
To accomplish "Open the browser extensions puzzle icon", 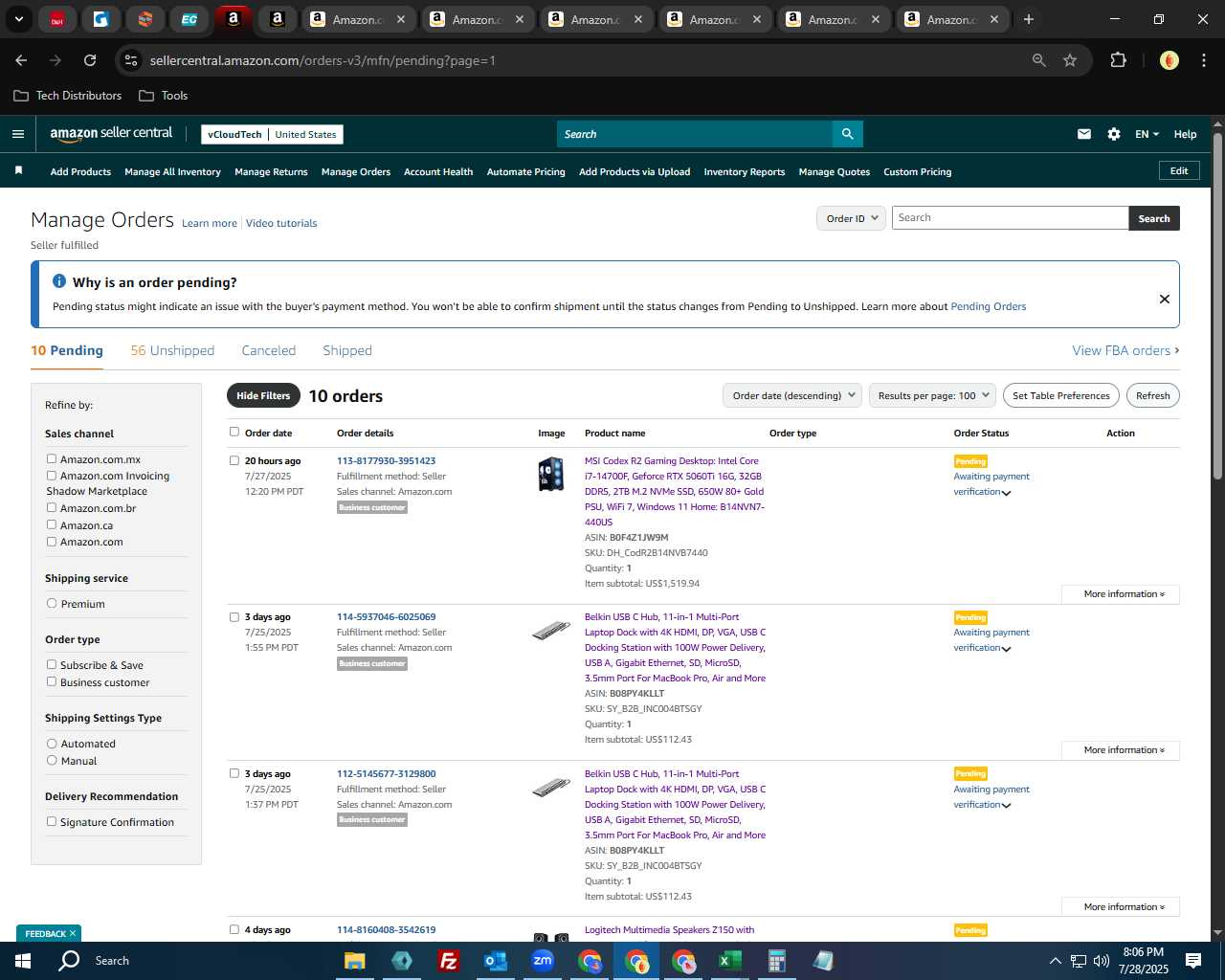I will (1118, 60).
